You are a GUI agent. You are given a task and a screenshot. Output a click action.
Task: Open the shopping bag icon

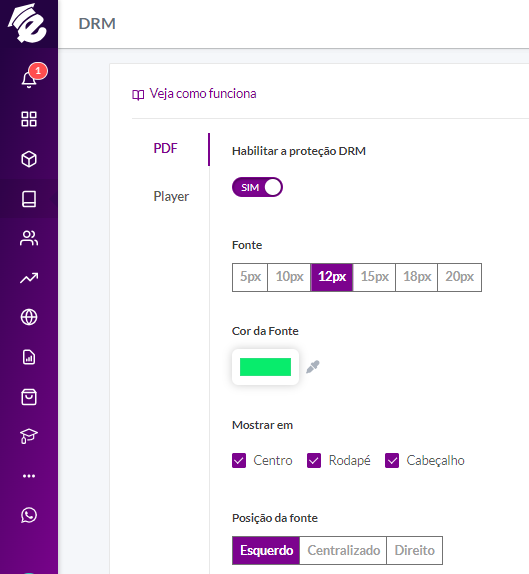[29, 397]
